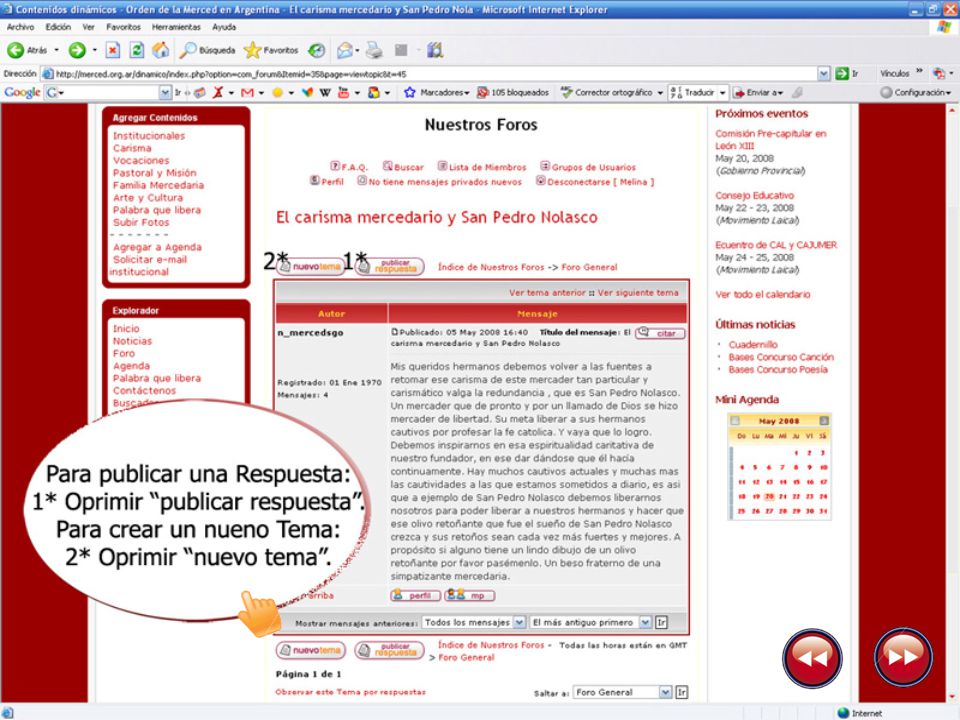Open Lista de Miembros link
This screenshot has height=720, width=960.
(x=482, y=167)
